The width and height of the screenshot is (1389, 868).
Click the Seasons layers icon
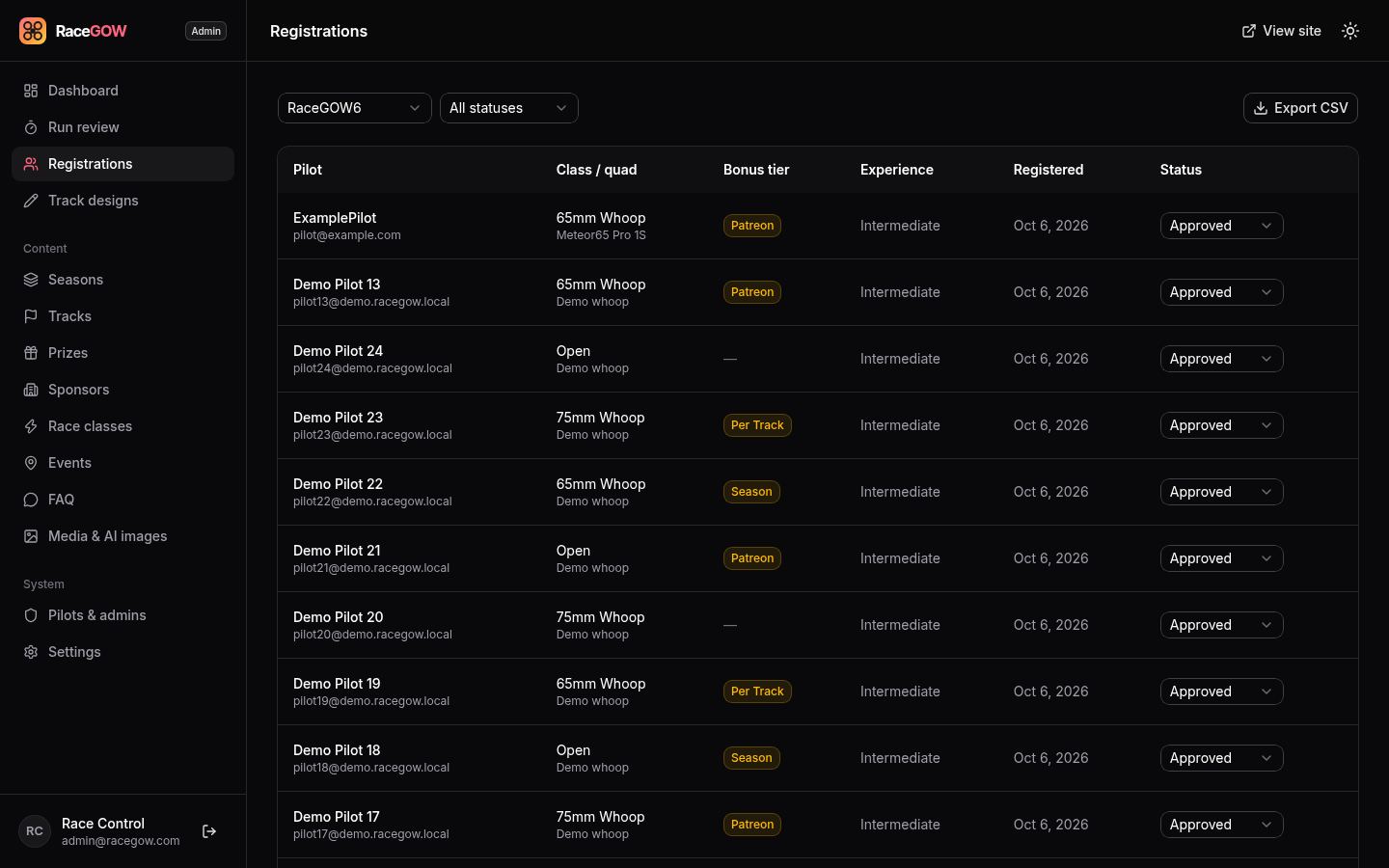(x=31, y=280)
